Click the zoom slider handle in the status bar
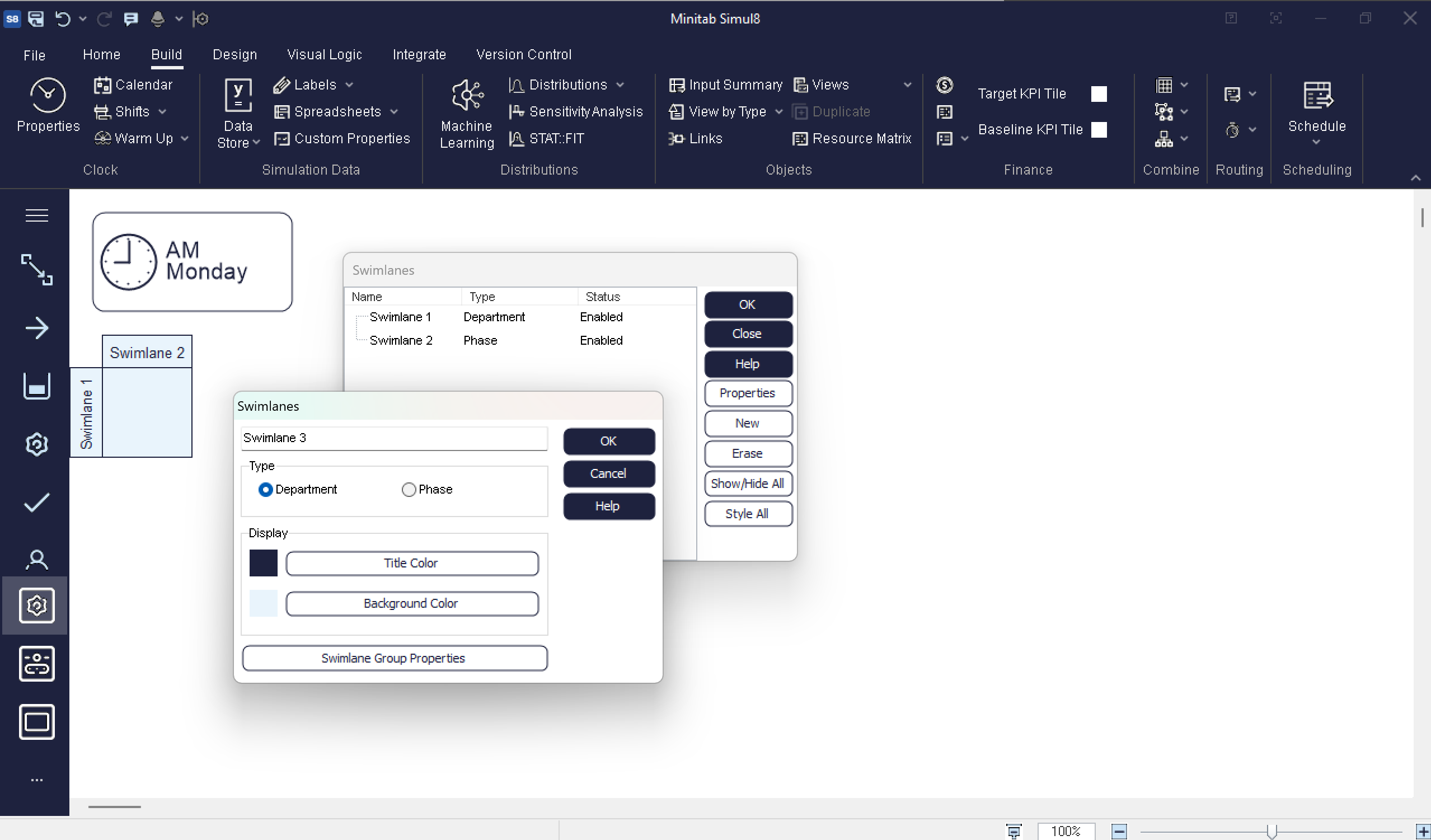 pos(1272,832)
